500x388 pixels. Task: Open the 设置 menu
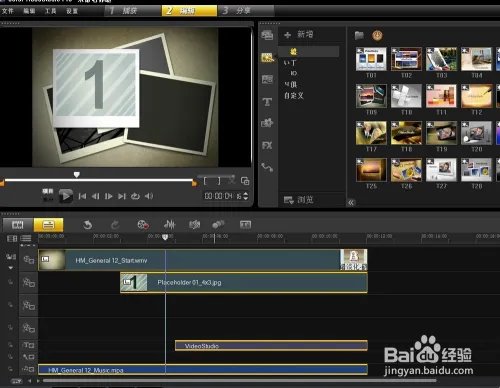point(72,11)
